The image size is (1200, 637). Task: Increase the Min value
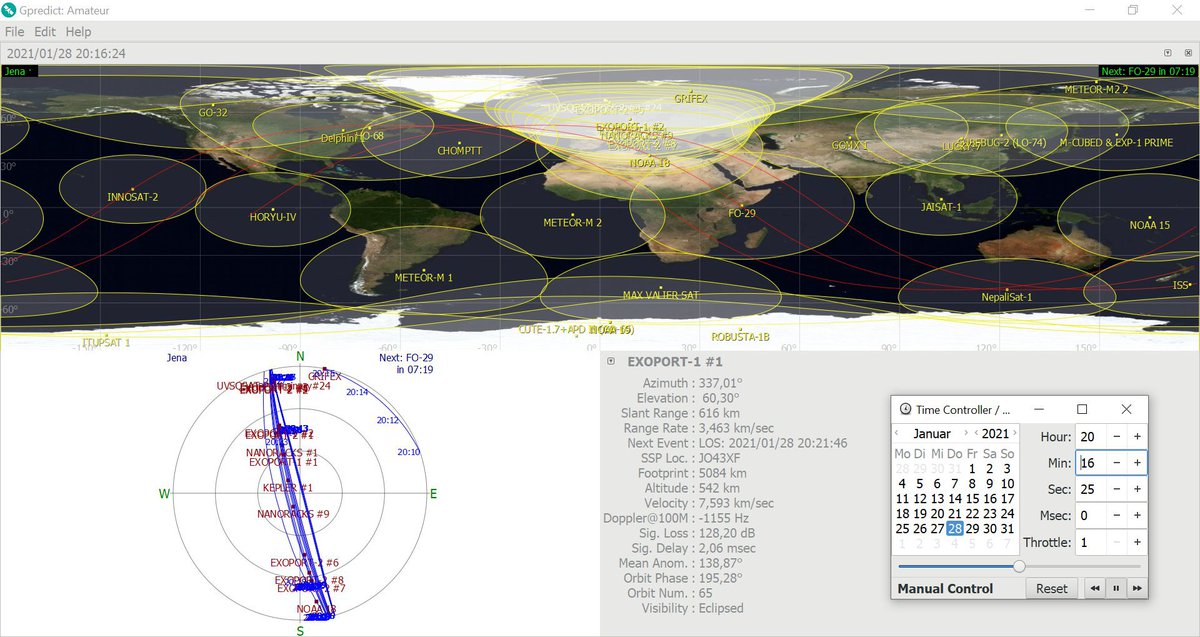point(1136,463)
